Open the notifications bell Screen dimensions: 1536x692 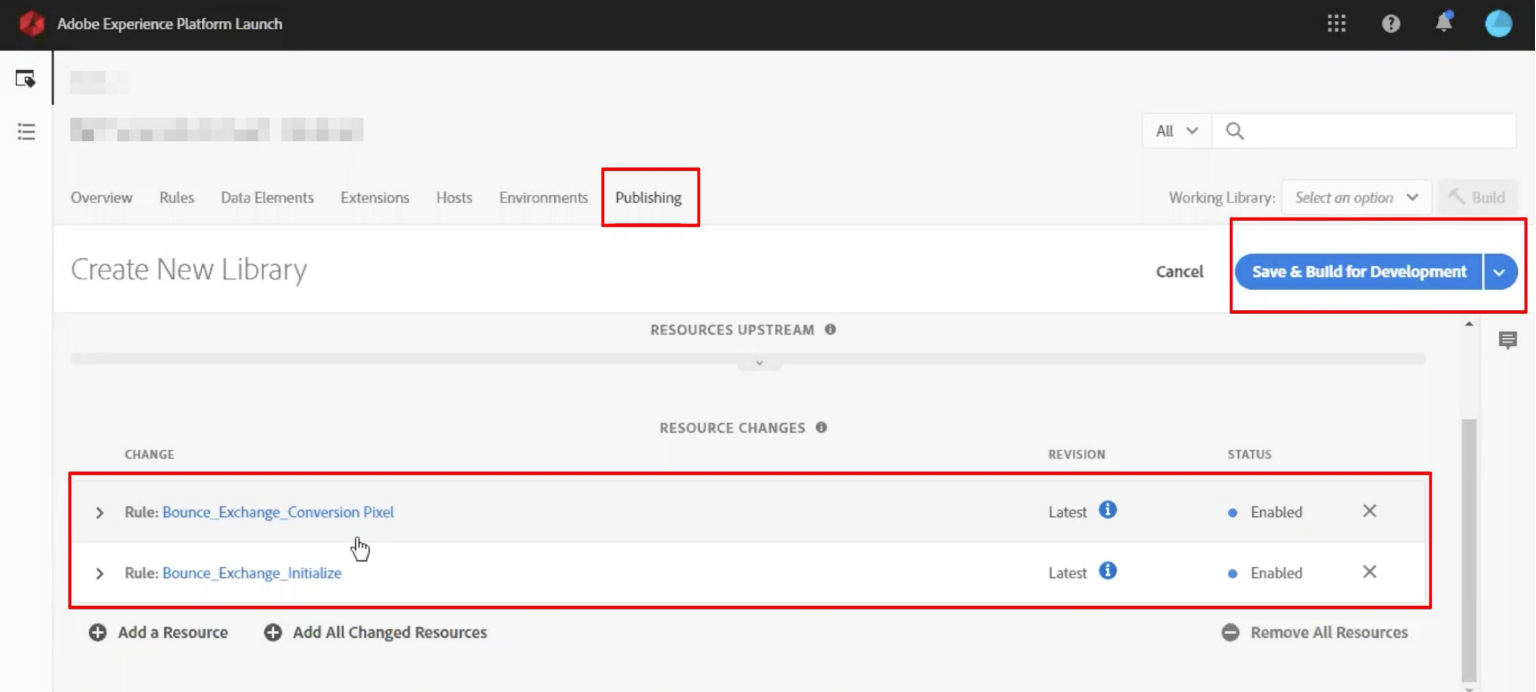tap(1444, 23)
